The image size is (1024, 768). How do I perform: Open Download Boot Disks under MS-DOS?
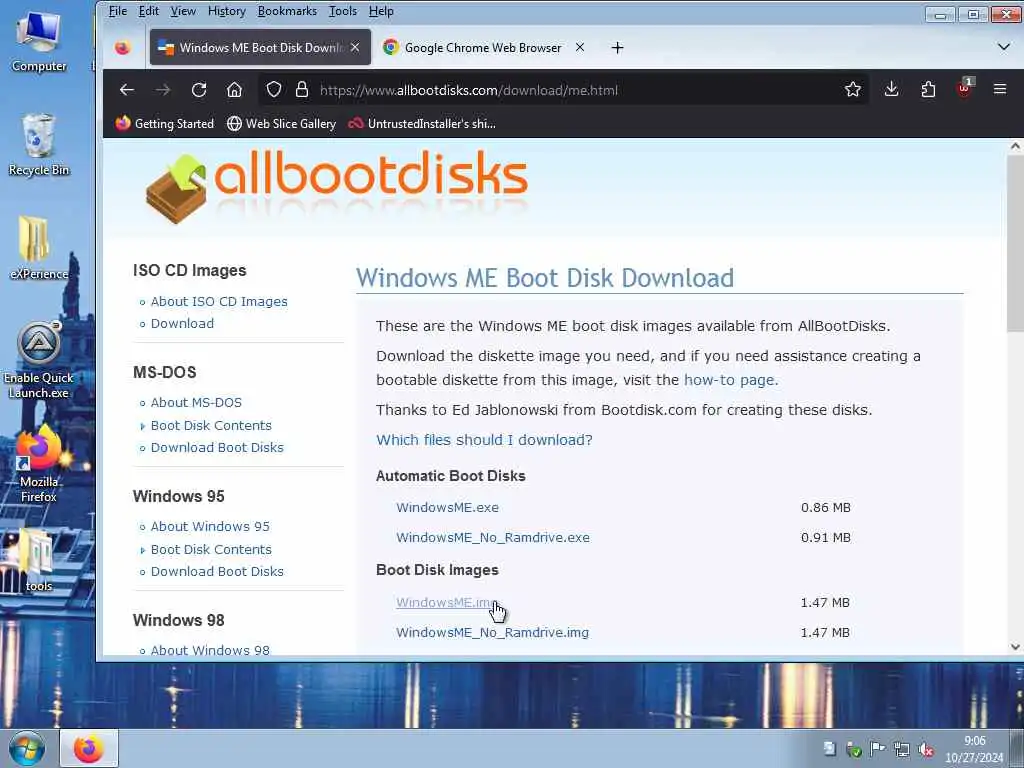[x=217, y=447]
